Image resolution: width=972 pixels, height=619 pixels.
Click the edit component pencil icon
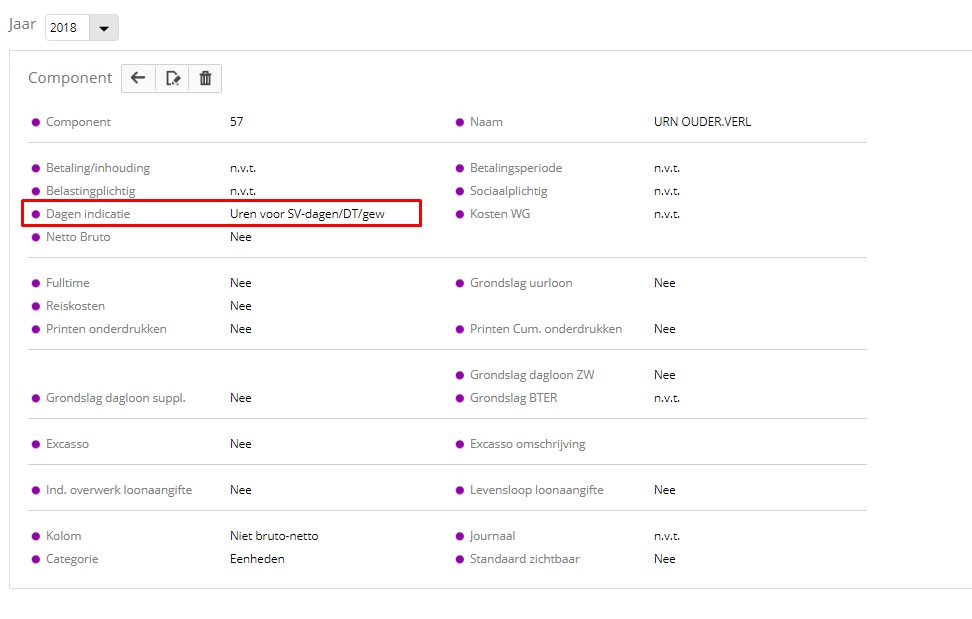[x=172, y=78]
